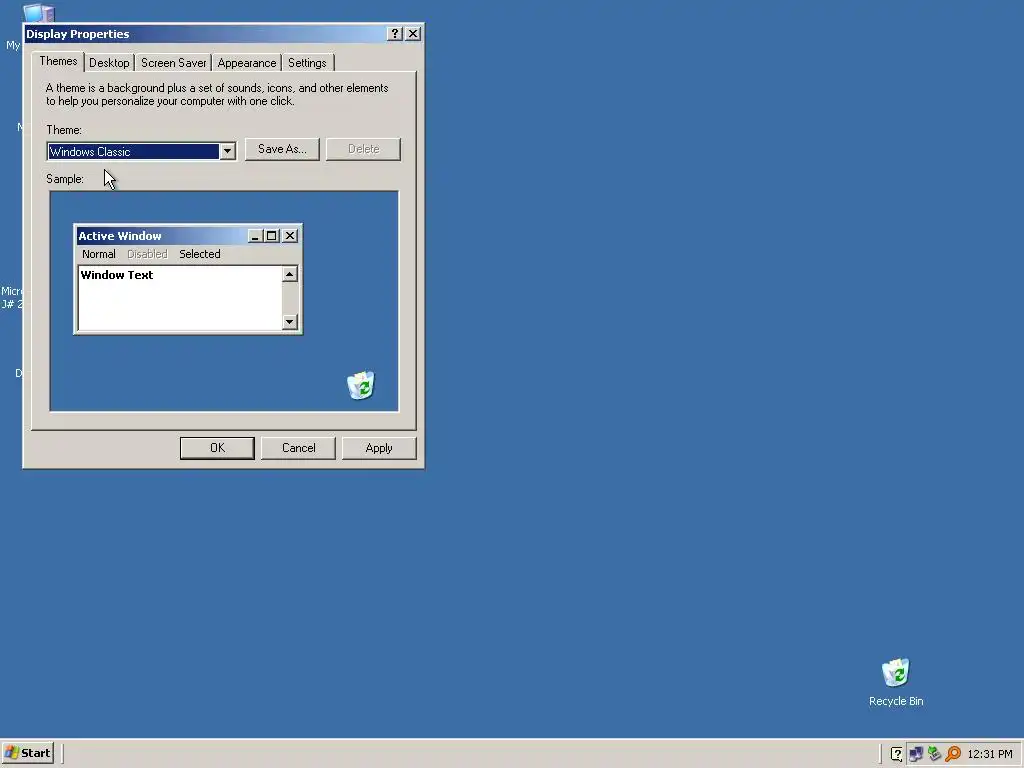
Task: Click the partially hidden My Computer icon
Action: [x=39, y=14]
